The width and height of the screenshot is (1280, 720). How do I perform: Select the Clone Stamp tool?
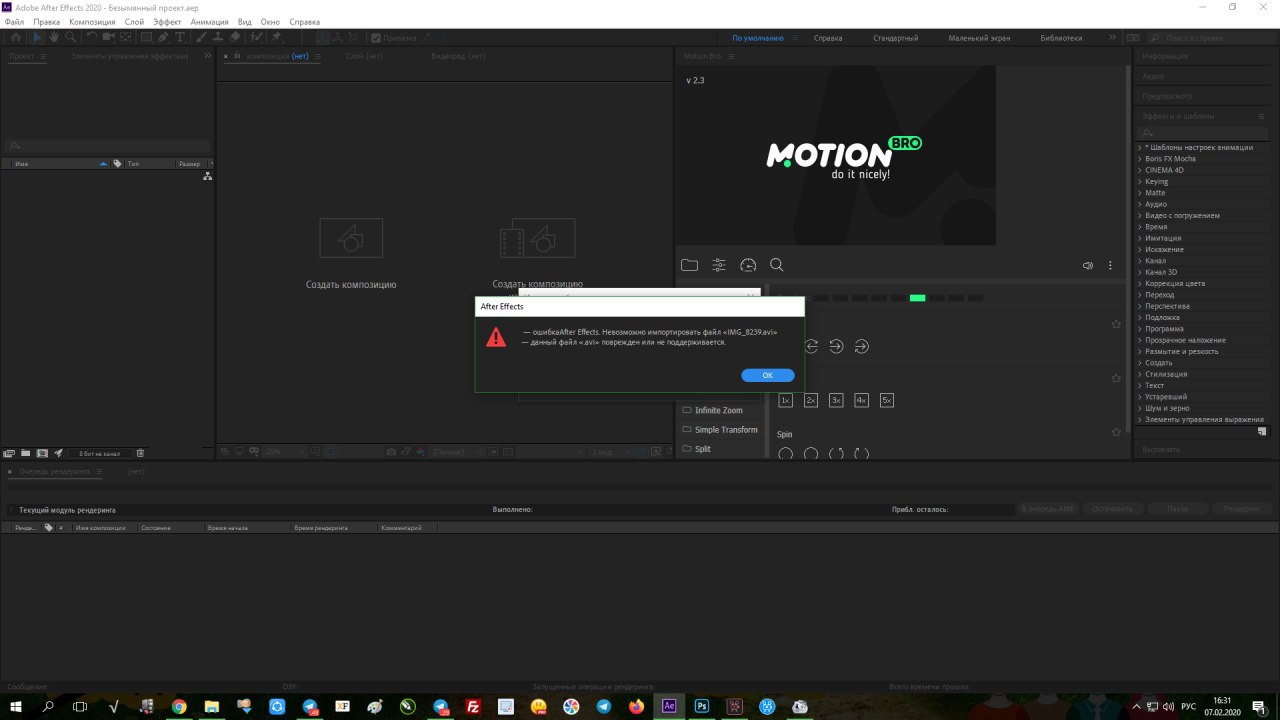(219, 37)
